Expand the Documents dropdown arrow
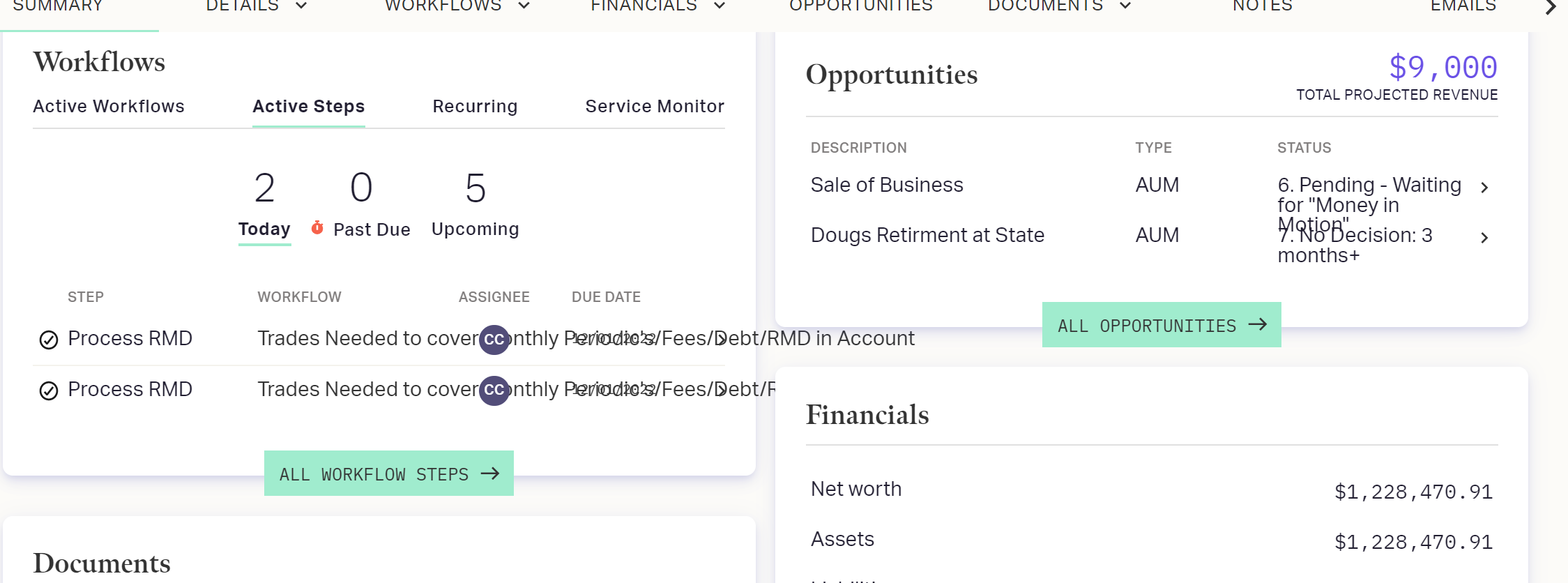Image resolution: width=1568 pixels, height=583 pixels. (1125, 6)
